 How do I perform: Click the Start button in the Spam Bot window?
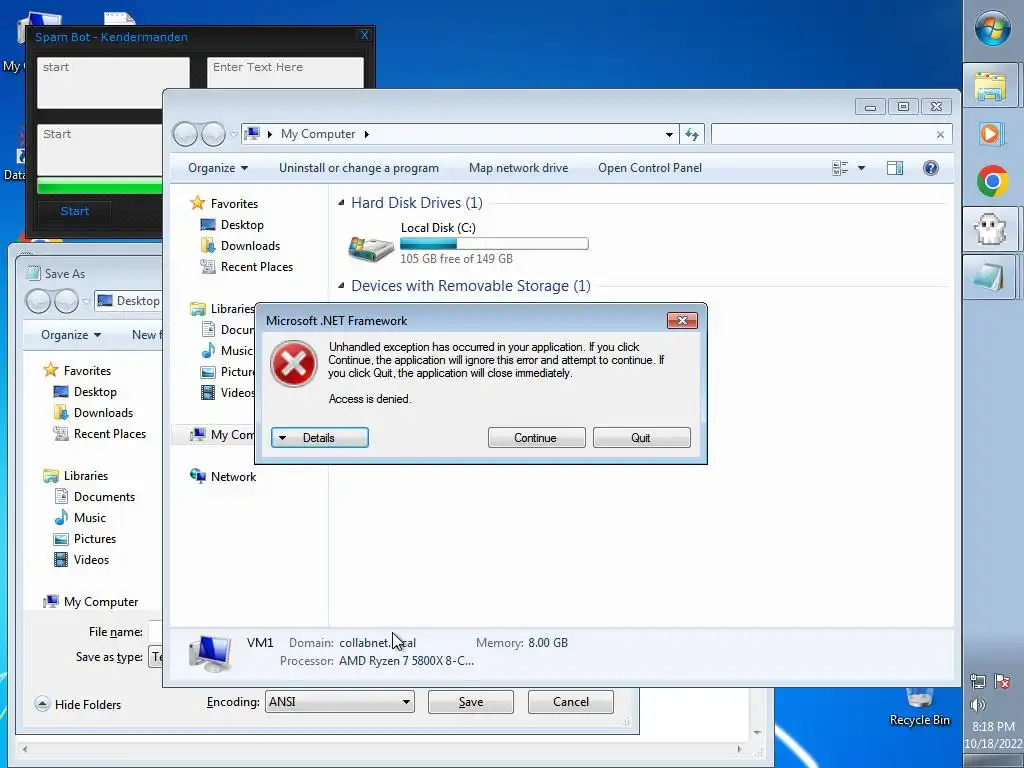click(x=74, y=211)
